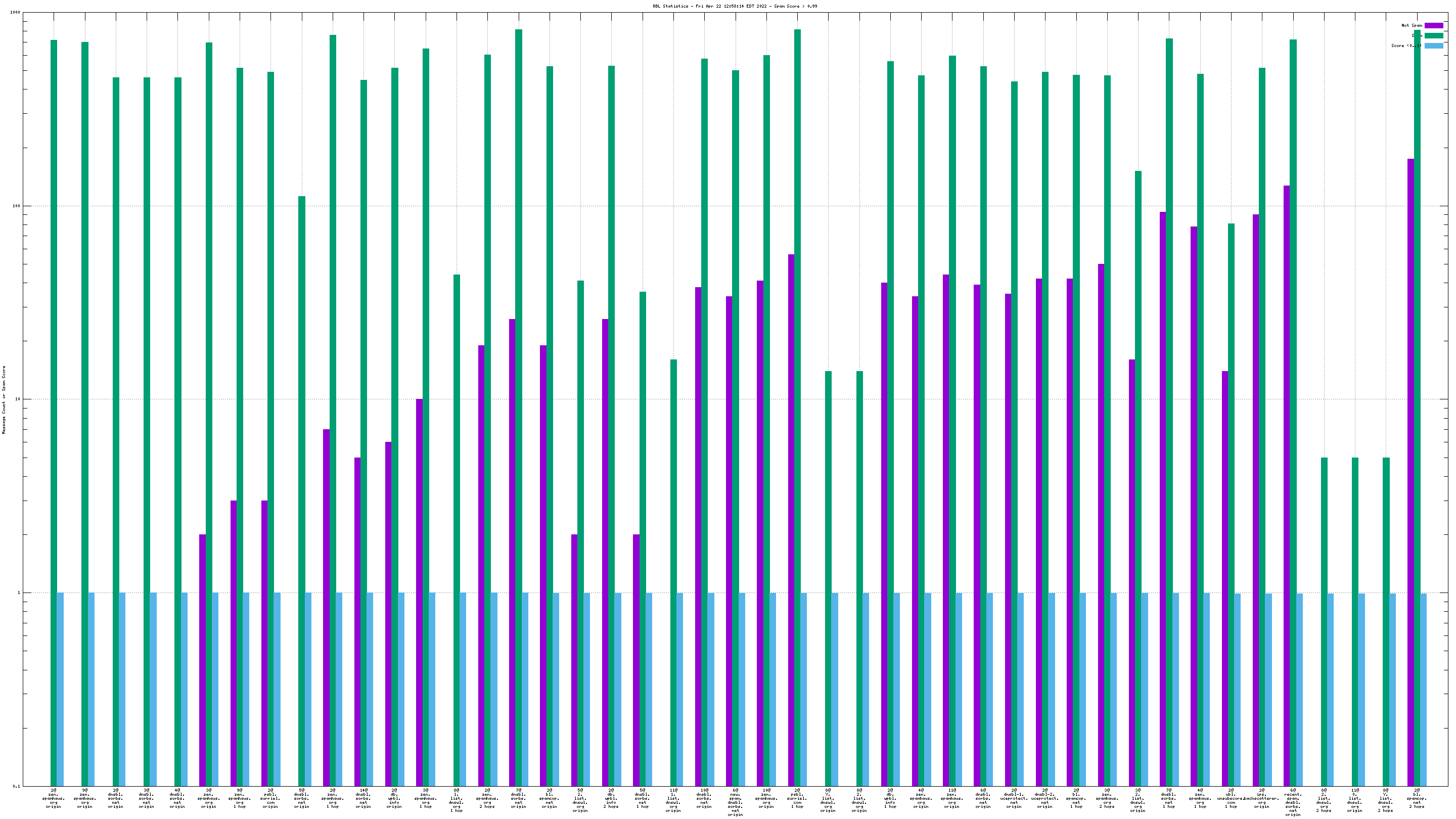Click the vertical Message Count axis label

[4, 399]
